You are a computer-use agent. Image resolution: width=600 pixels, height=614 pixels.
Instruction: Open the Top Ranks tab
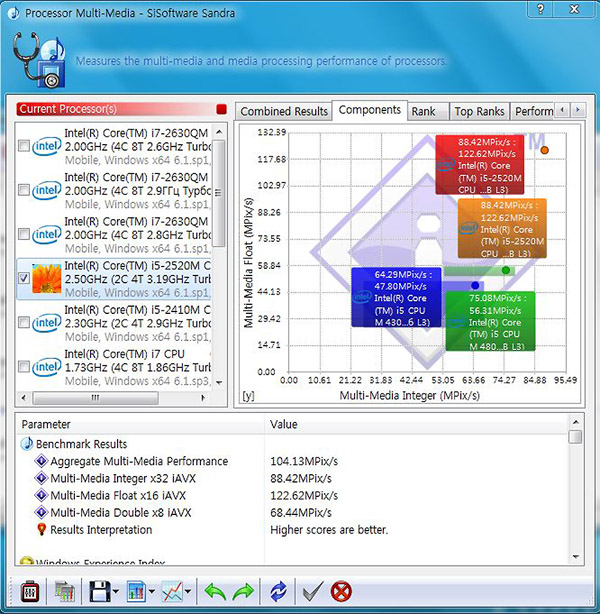tap(480, 112)
